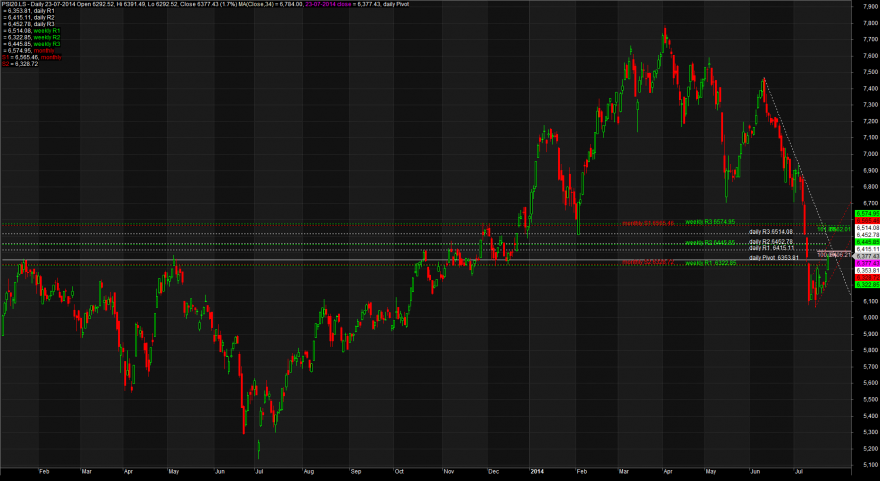The width and height of the screenshot is (880, 481).
Task: Select legend line '= 6,415.11, daily R2'
Action: [28, 17]
